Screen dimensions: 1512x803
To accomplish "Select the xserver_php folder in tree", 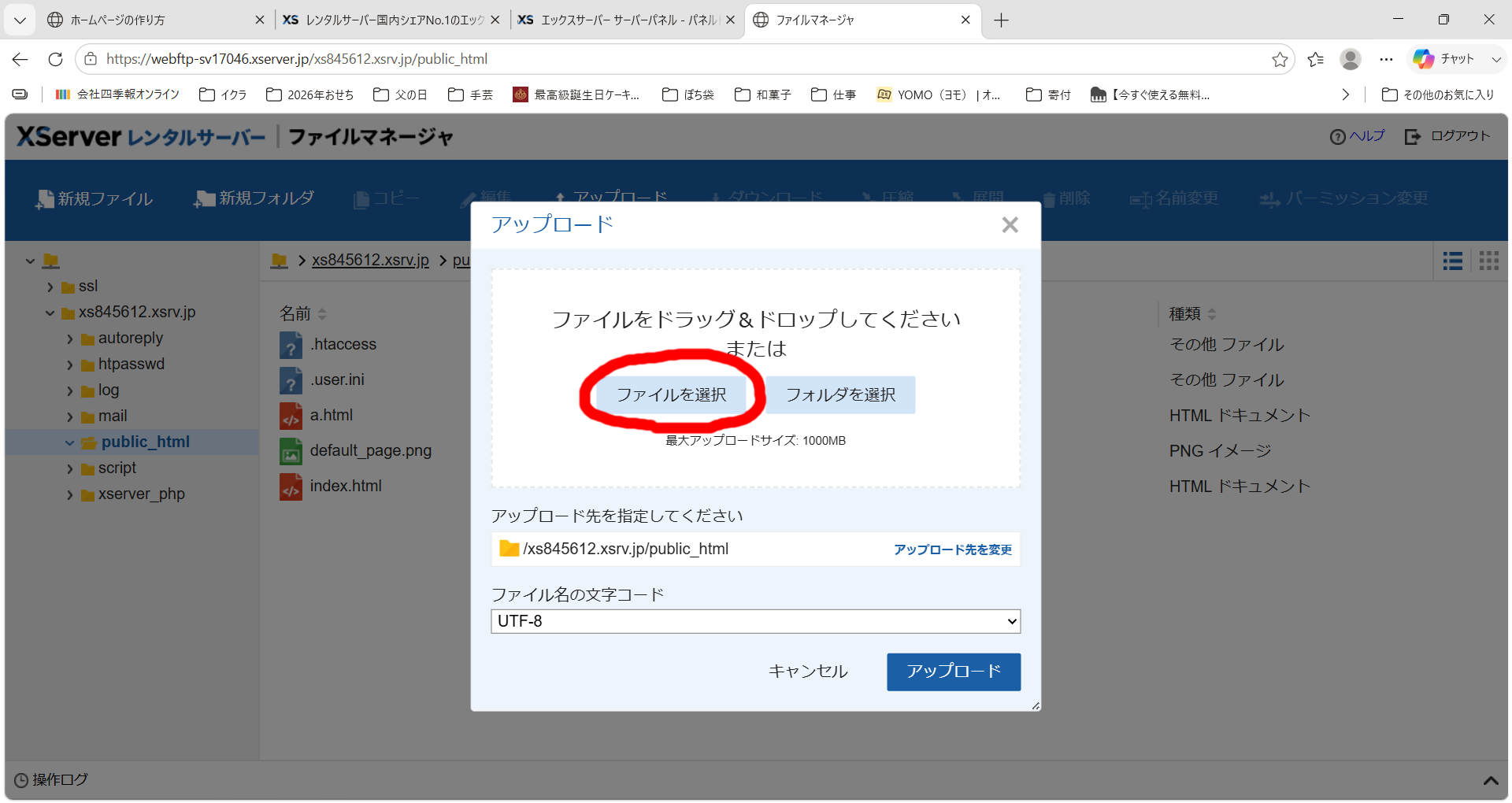I will pos(141,494).
